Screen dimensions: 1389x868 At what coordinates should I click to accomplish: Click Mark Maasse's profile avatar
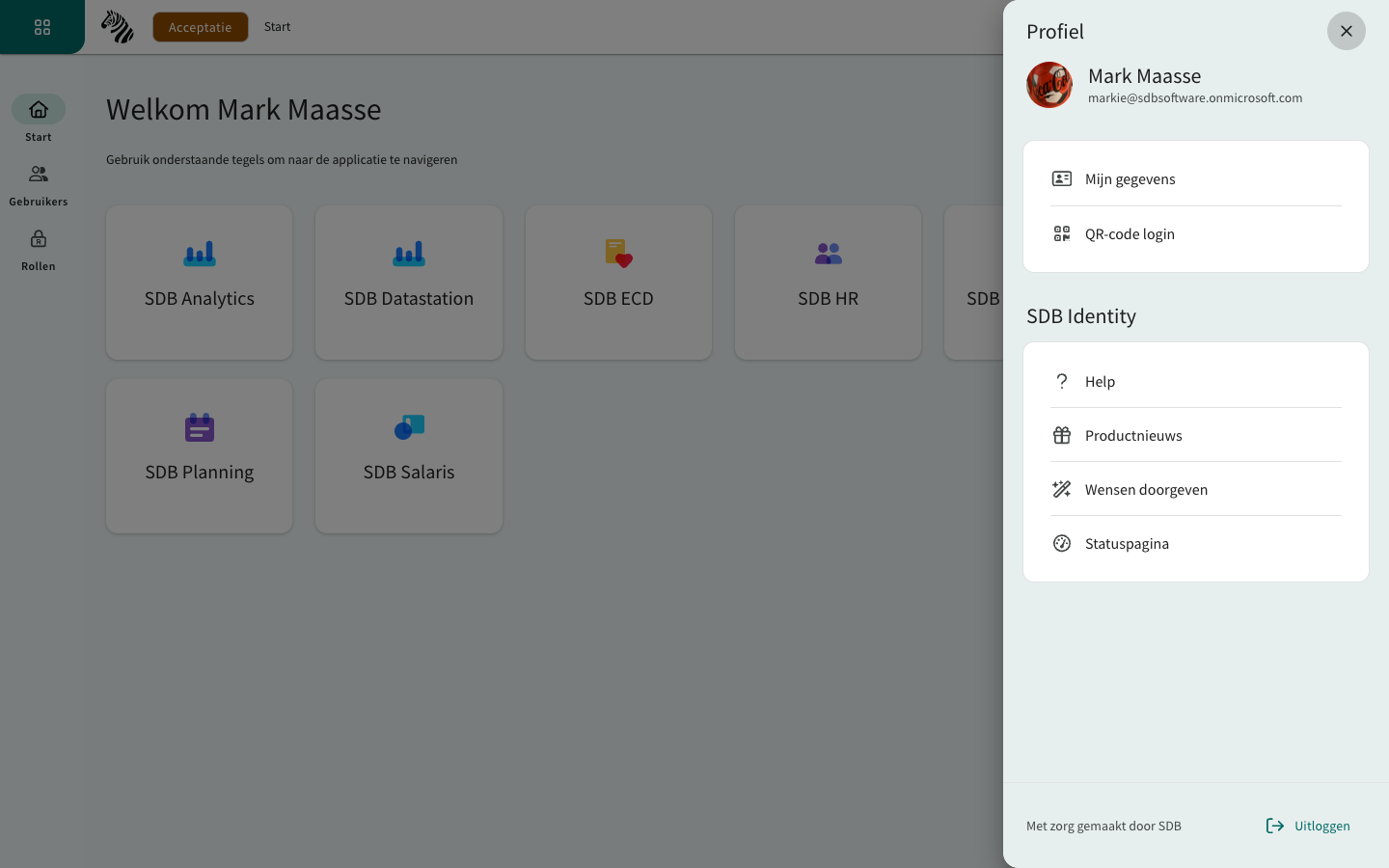tap(1049, 85)
